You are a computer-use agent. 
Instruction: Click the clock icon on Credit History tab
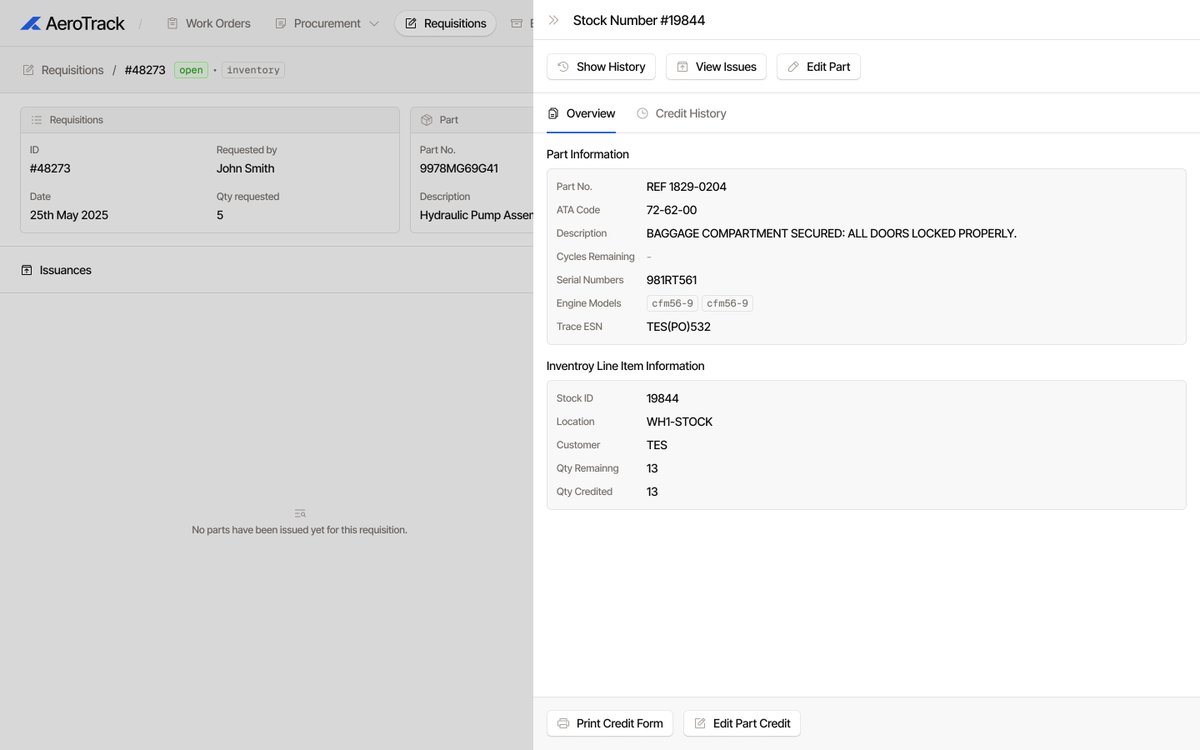[x=642, y=114]
